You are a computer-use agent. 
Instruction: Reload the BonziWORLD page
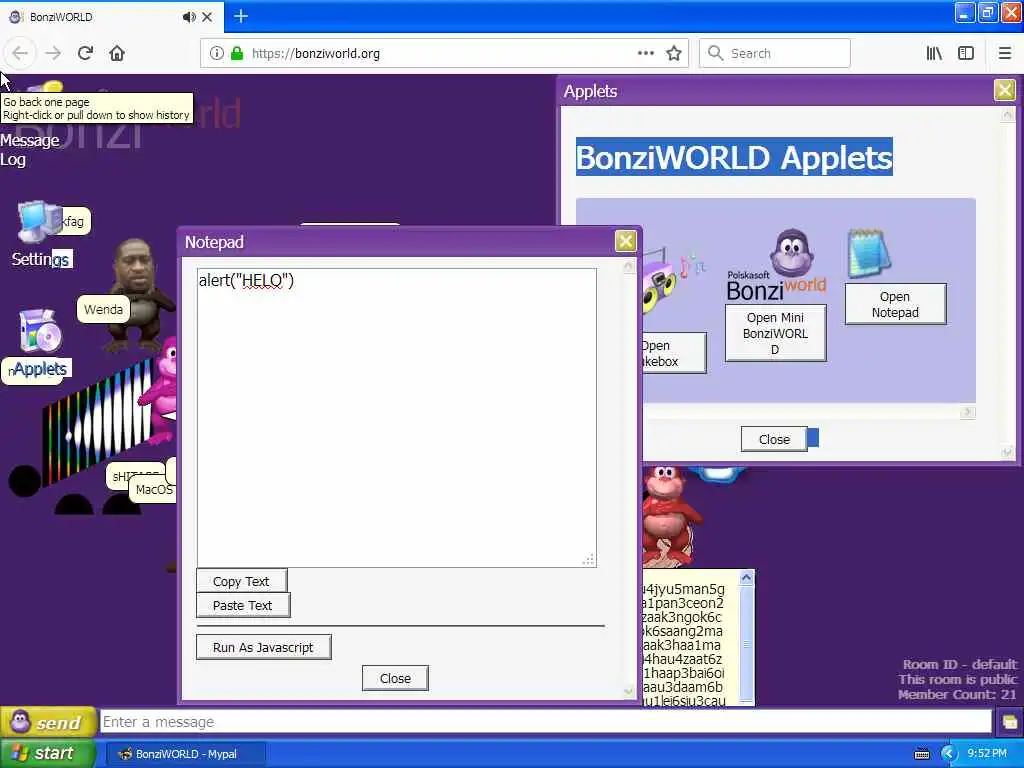click(x=85, y=53)
